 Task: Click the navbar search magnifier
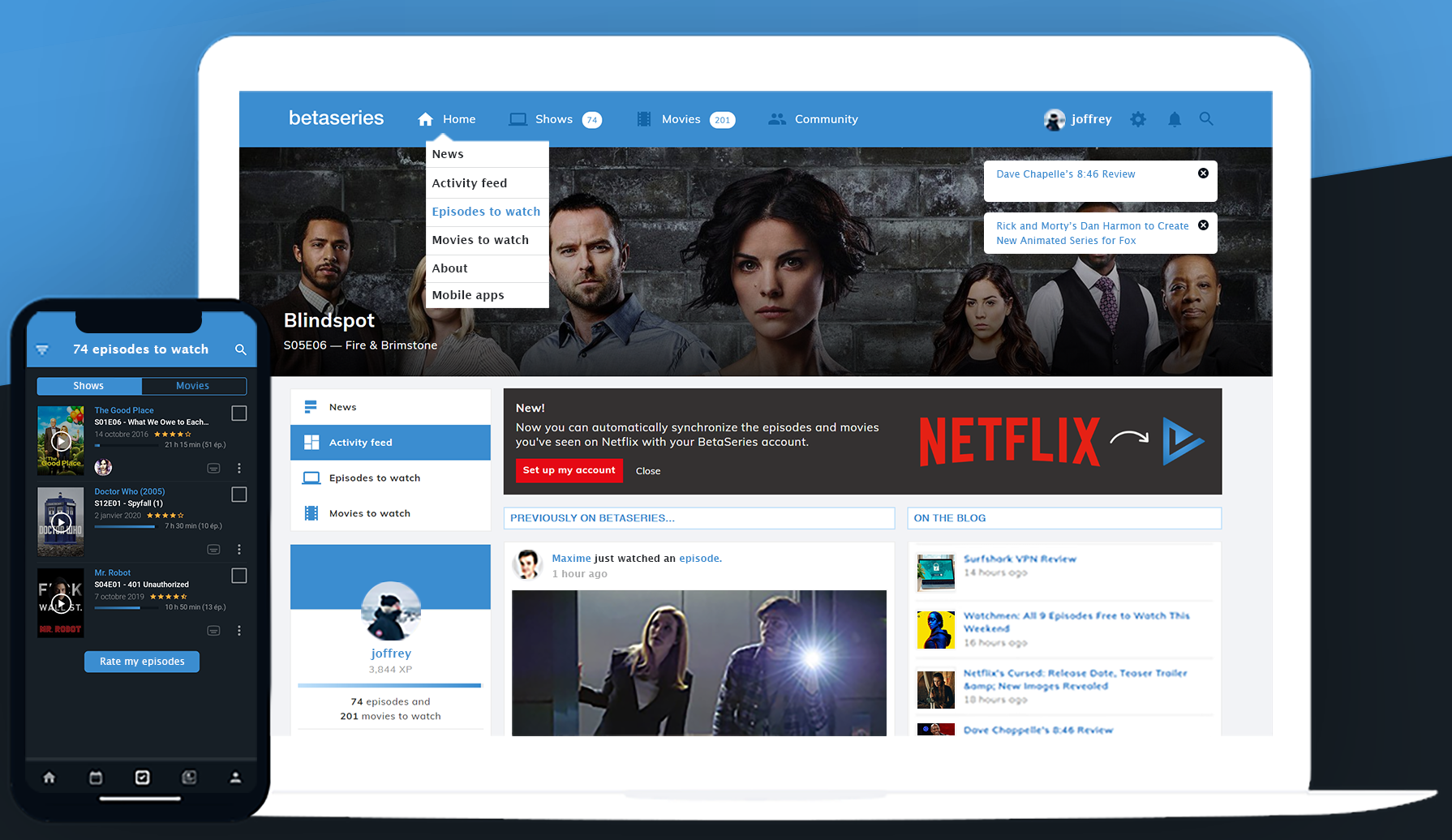(1206, 119)
